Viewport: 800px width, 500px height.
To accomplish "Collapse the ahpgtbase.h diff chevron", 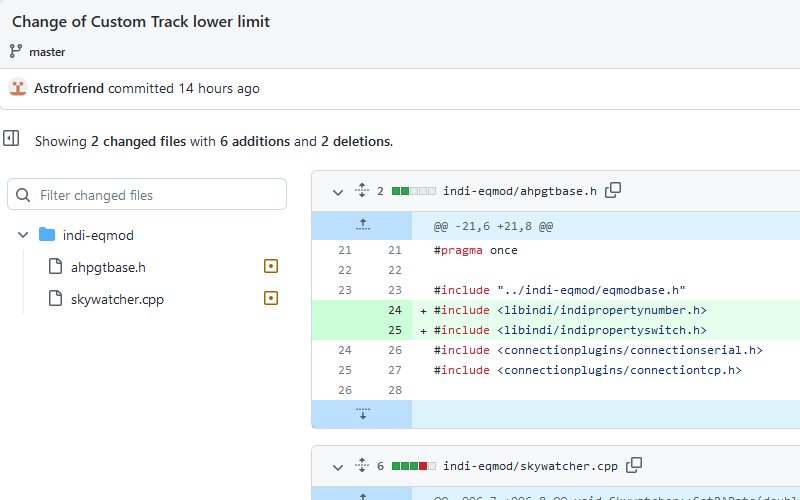I will (x=338, y=192).
